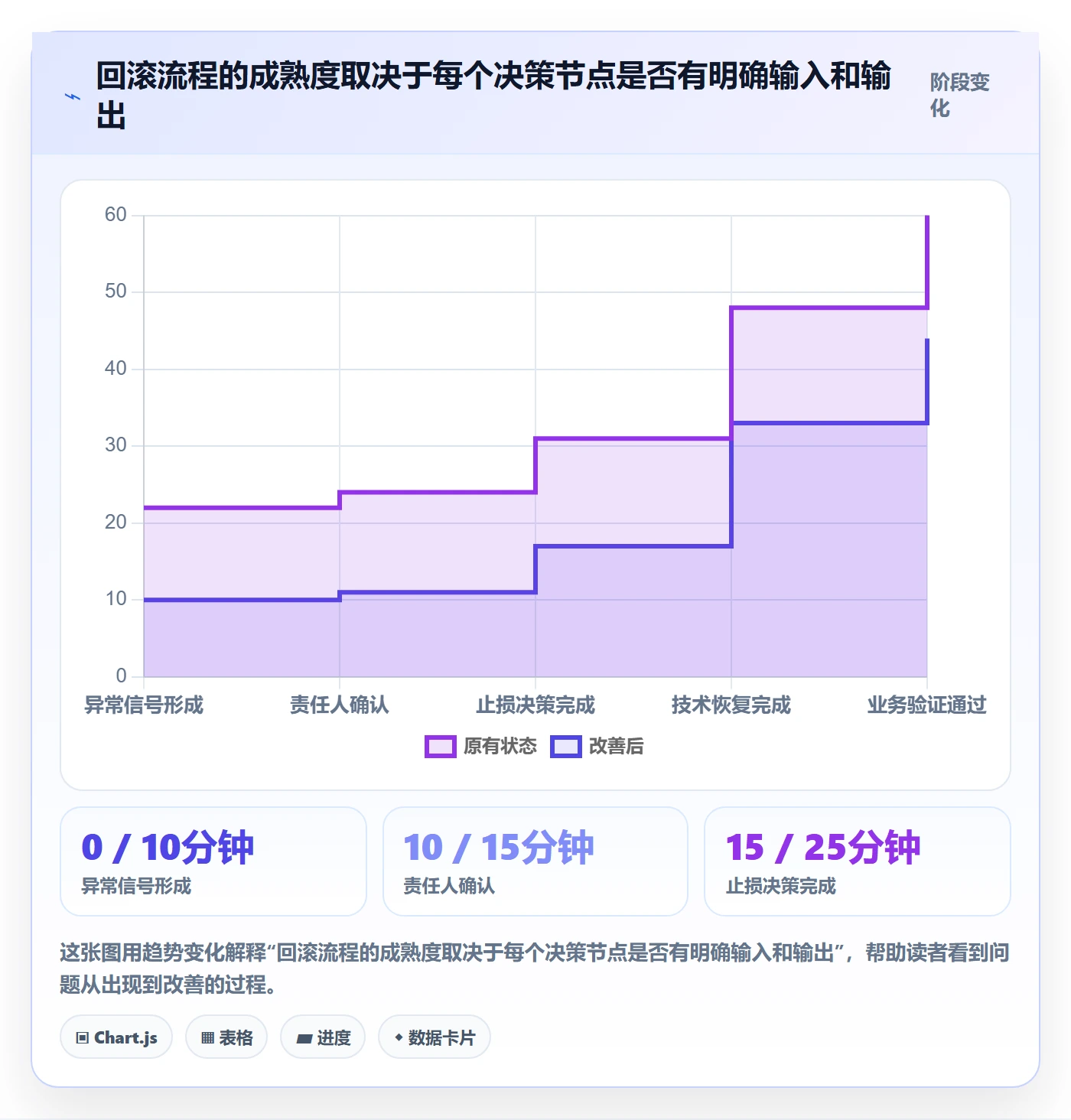Click the 改善后 legend label
Viewport: 1071px width, 1120px height.
617,747
